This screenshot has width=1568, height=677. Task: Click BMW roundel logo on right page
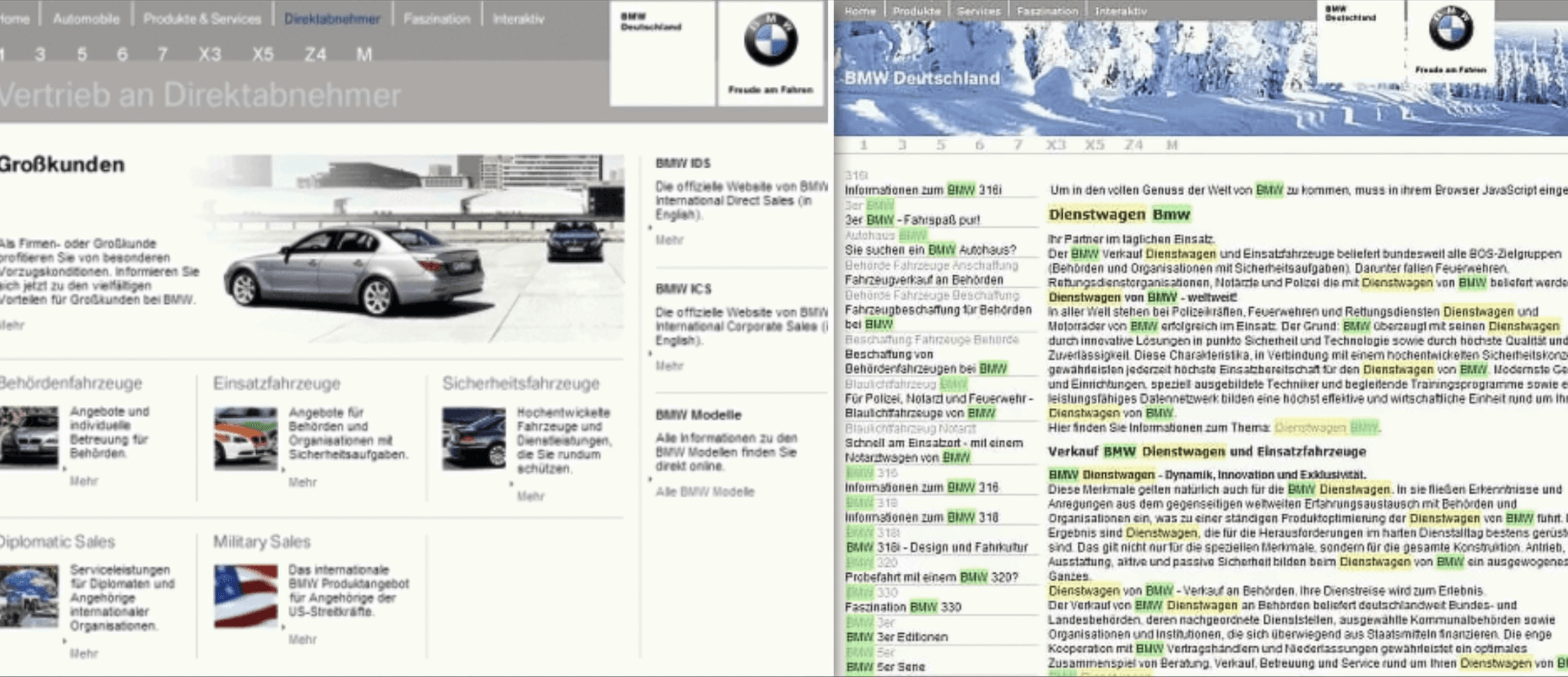click(x=1450, y=28)
